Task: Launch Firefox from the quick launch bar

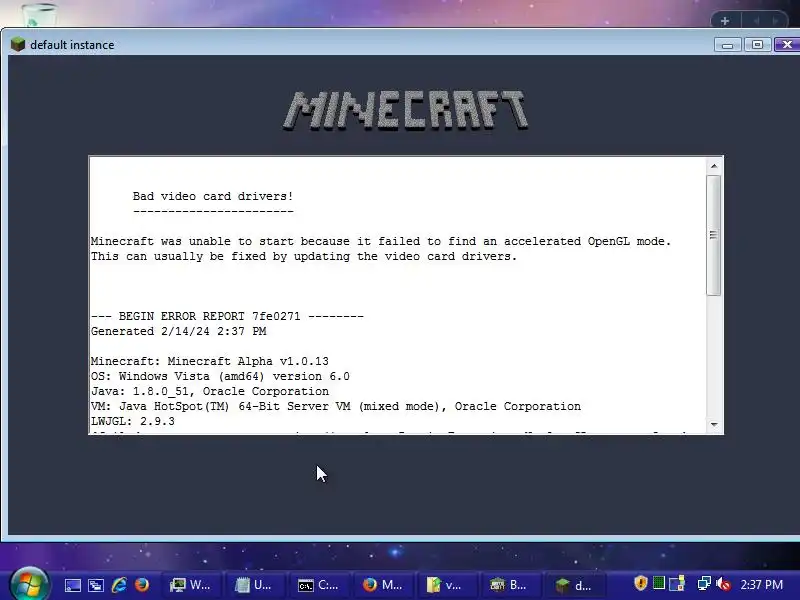Action: pyautogui.click(x=142, y=585)
